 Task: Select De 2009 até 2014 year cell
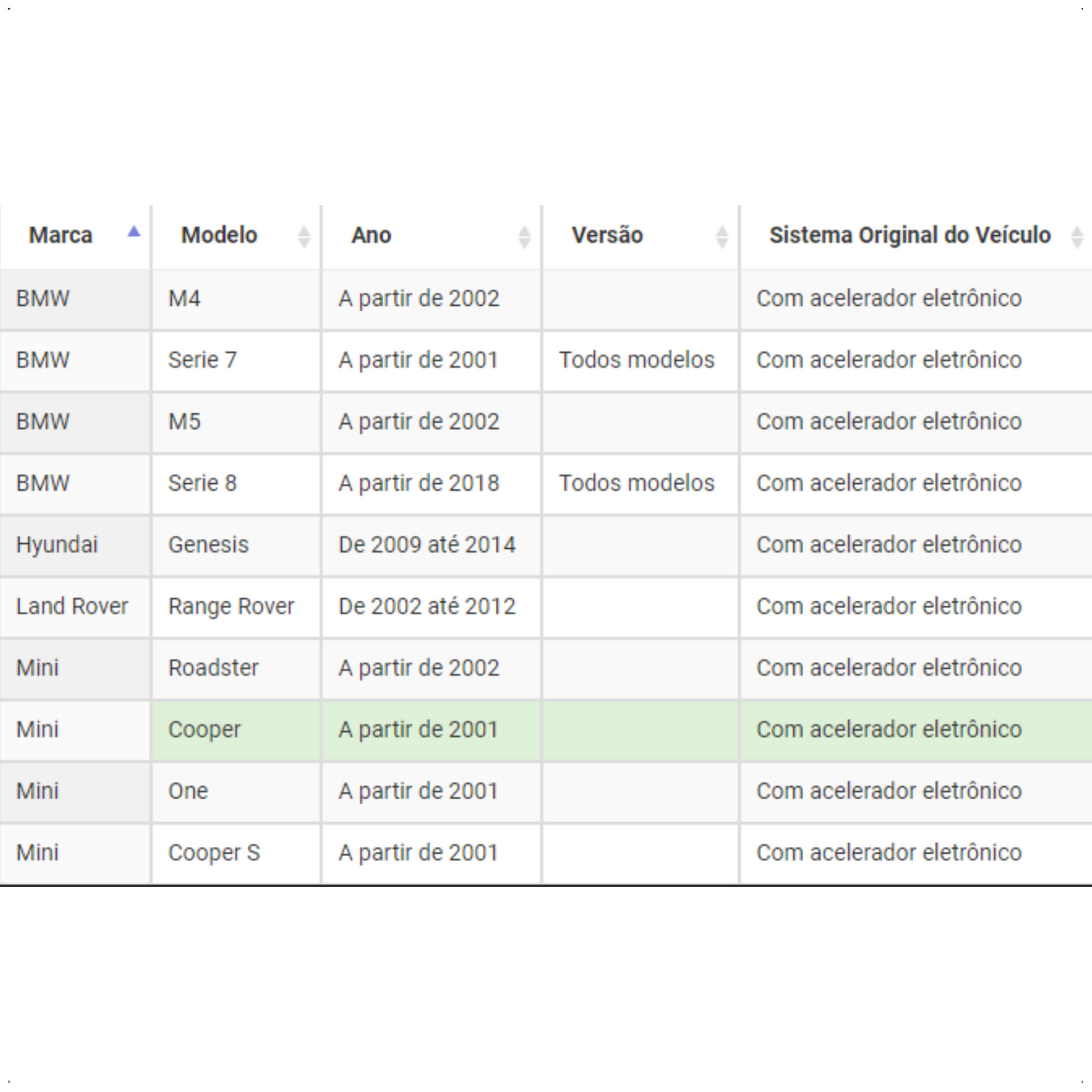431,545
